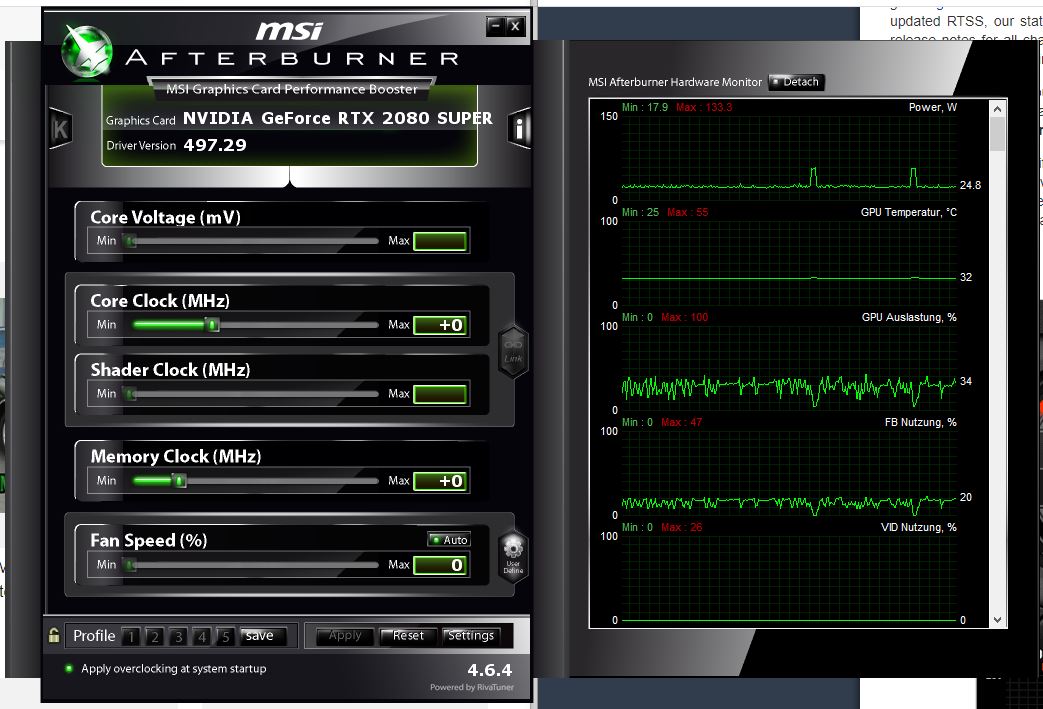Screen dimensions: 1043x709
Task: Open the Kombustor K side button
Action: pyautogui.click(x=61, y=128)
